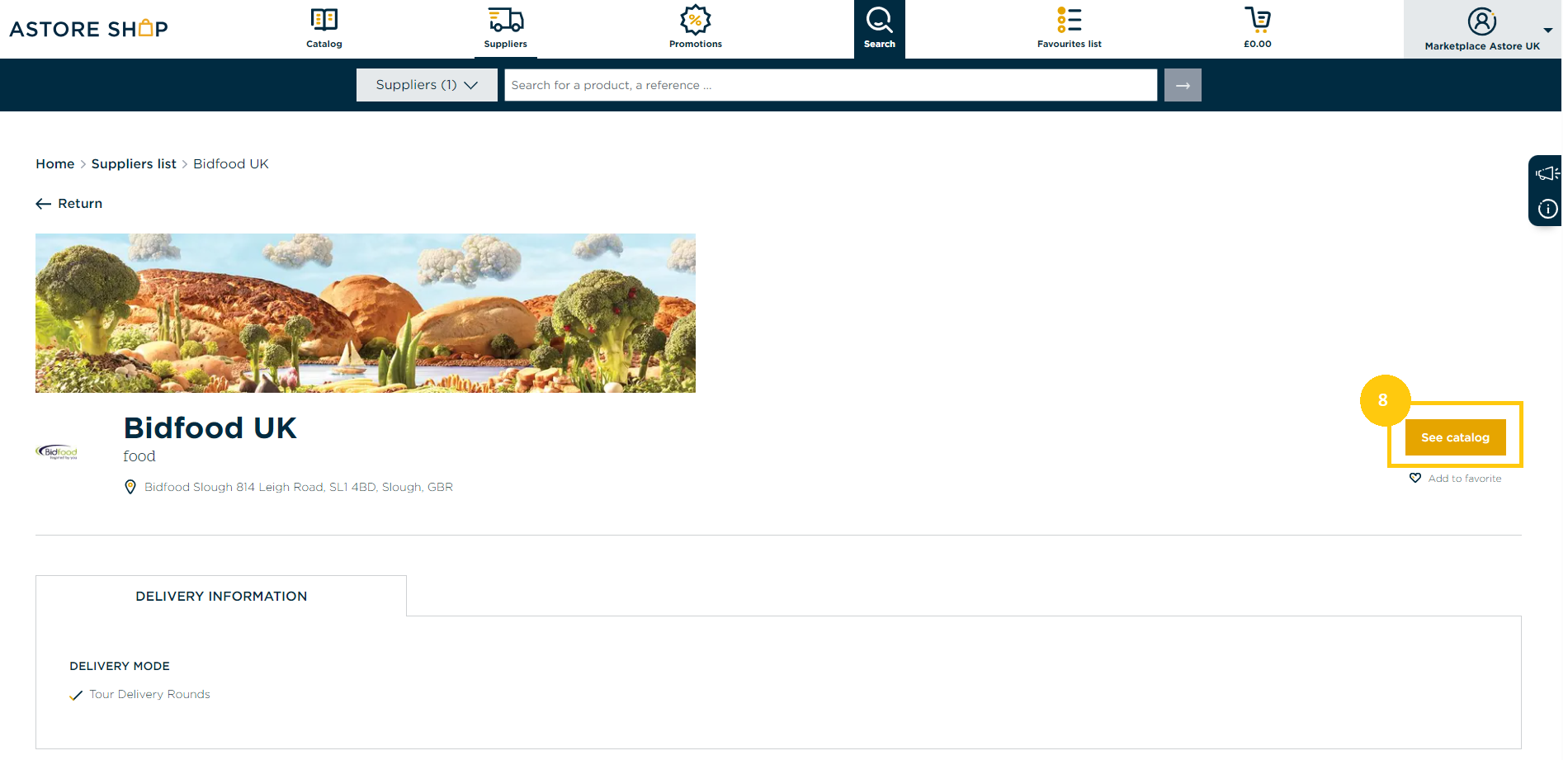Open the information side icon
Image resolution: width=1568 pixels, height=760 pixels.
point(1548,208)
